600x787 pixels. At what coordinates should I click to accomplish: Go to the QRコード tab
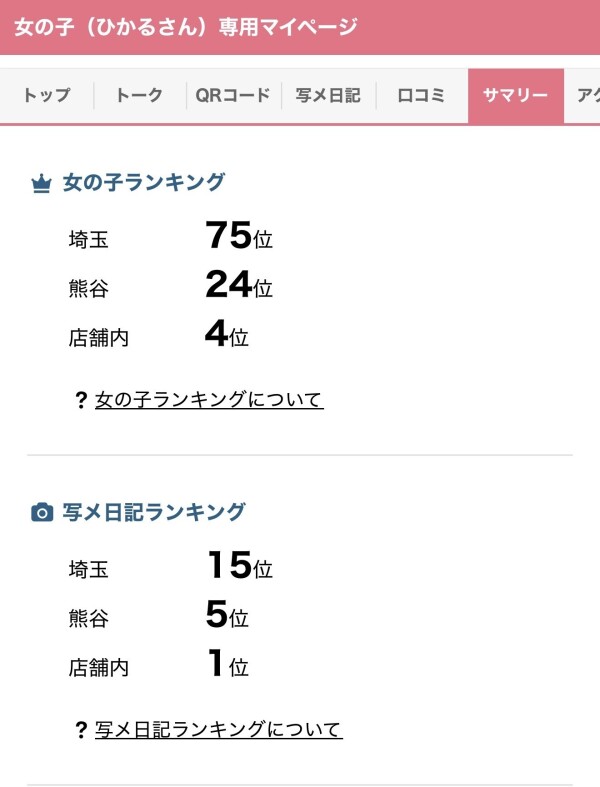click(233, 96)
